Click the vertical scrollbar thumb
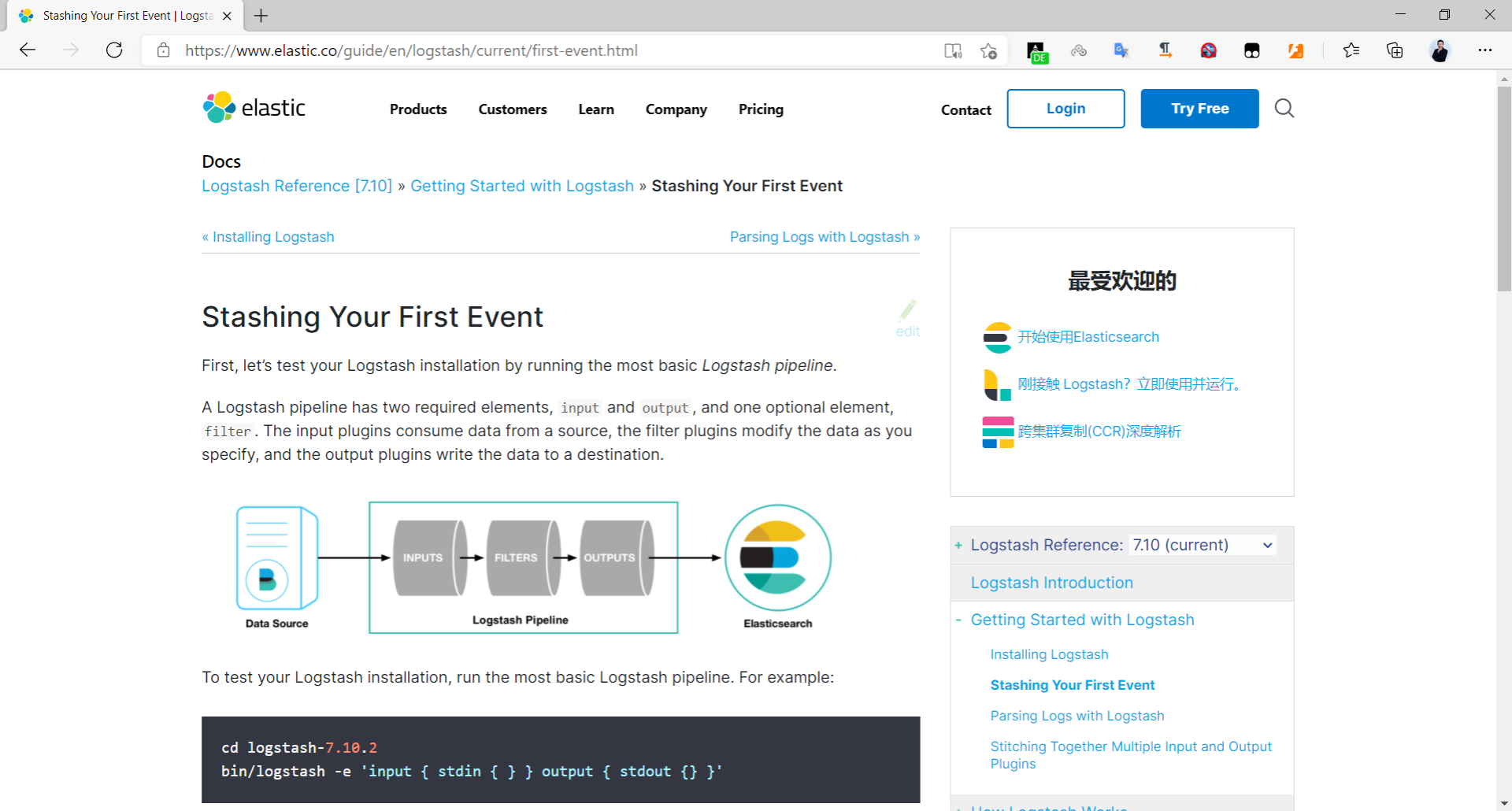The width and height of the screenshot is (1512, 811). click(x=1504, y=189)
